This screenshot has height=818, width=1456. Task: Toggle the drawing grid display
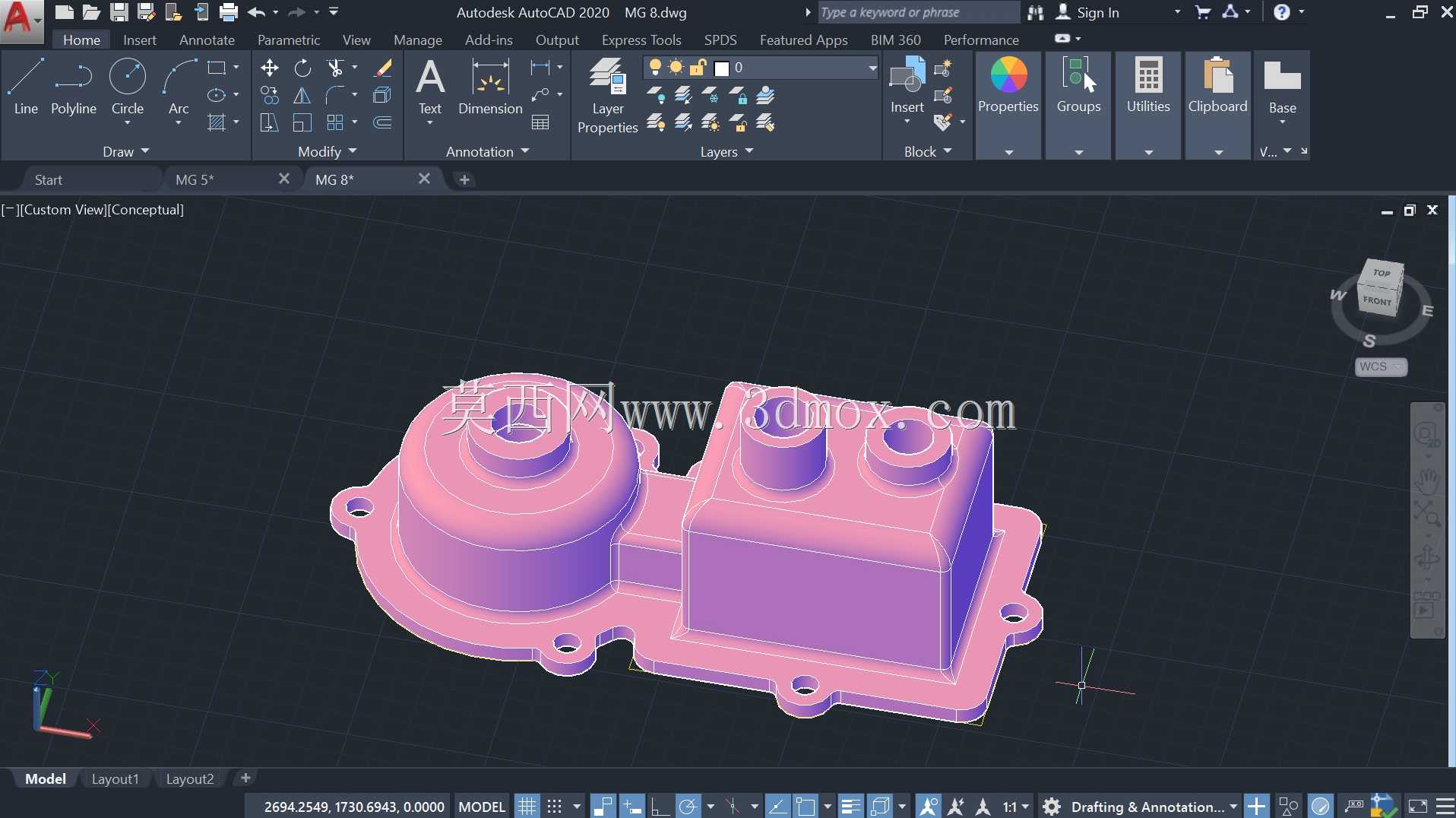coord(527,806)
